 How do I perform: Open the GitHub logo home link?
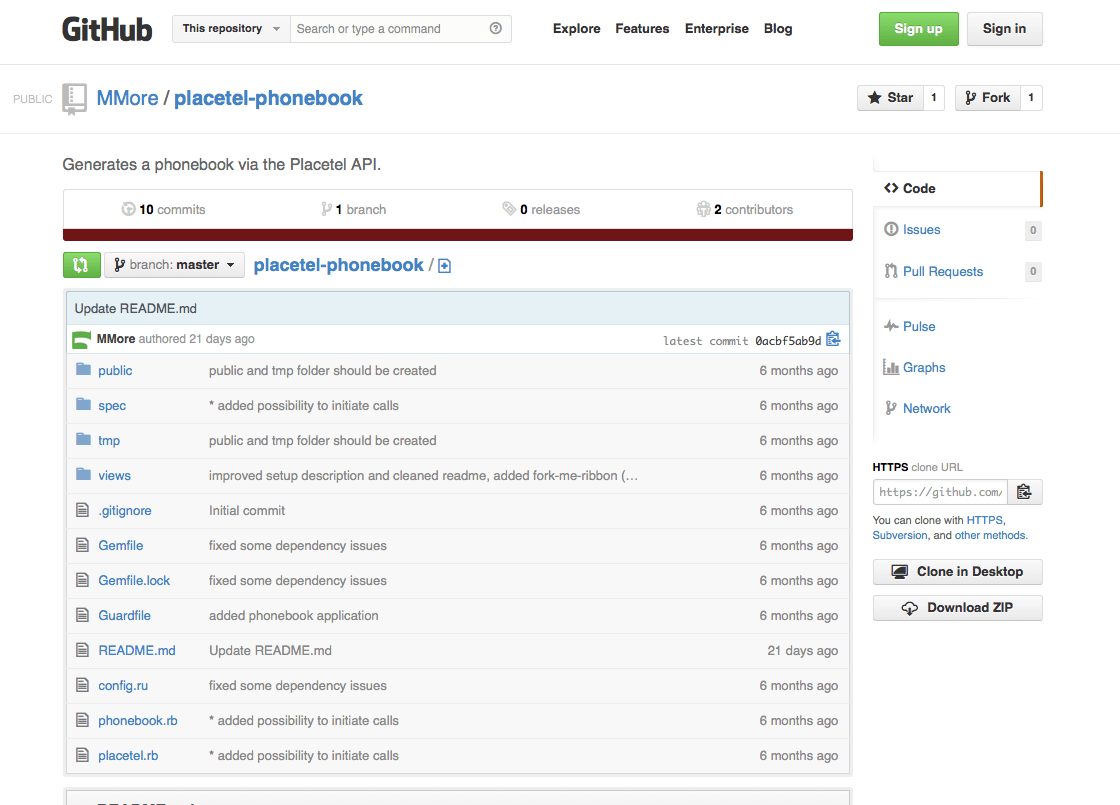coord(107,29)
